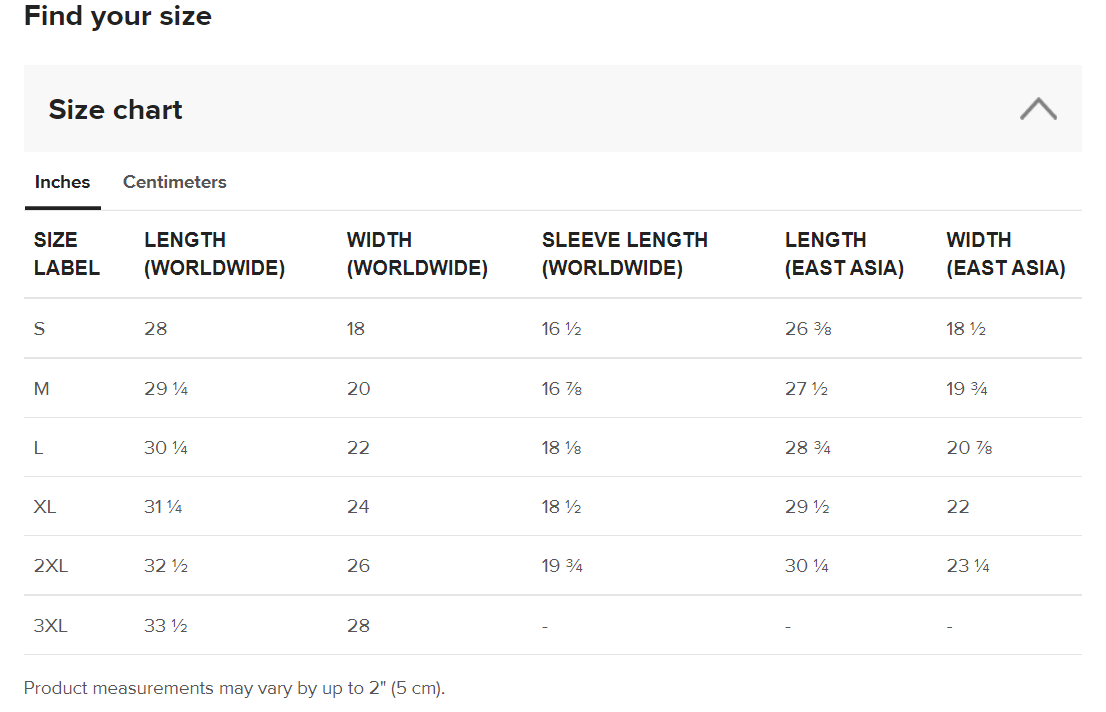Click the product measurements disclaimer text
Screen dimensions: 1106x712
(234, 688)
